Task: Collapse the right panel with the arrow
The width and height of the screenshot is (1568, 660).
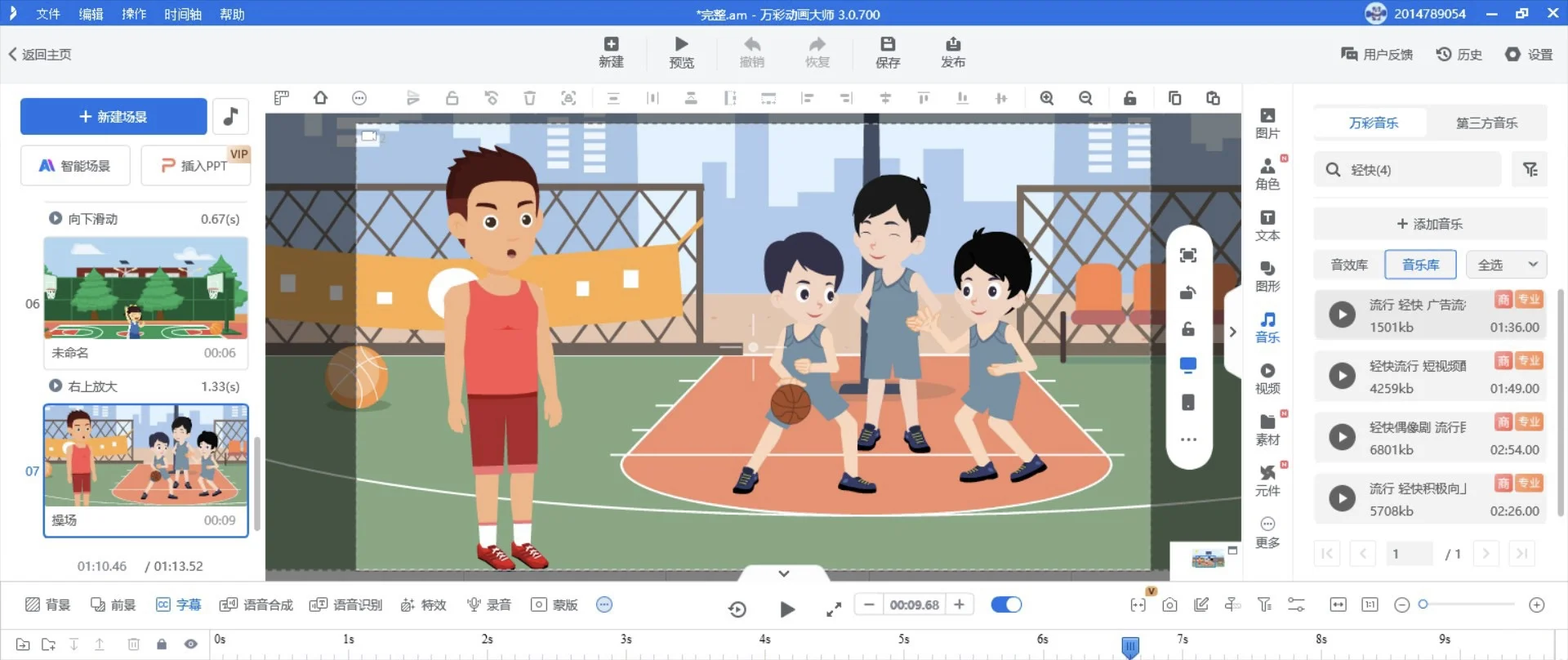Action: 1233,332
